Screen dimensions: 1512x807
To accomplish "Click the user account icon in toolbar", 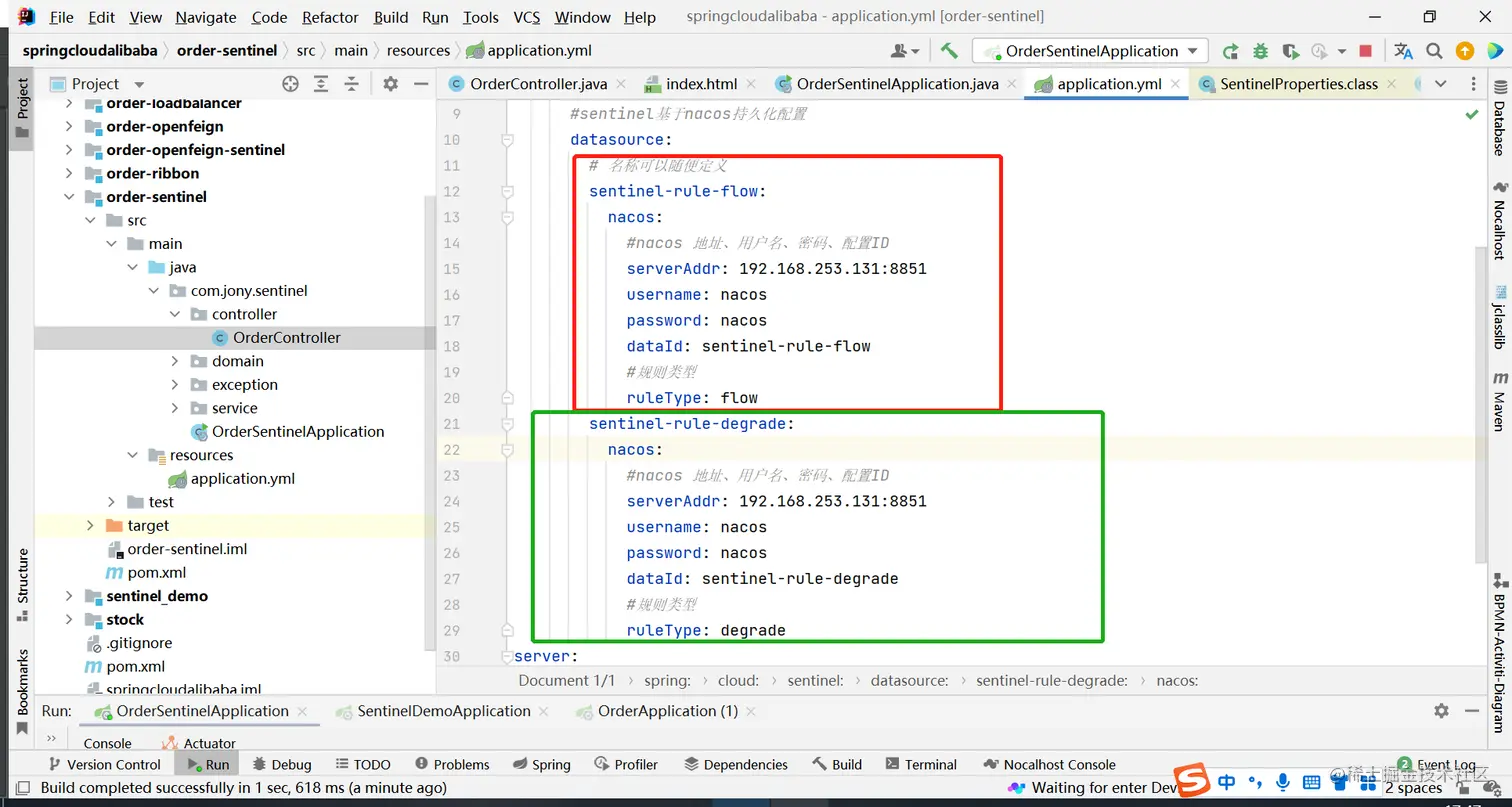I will point(903,51).
